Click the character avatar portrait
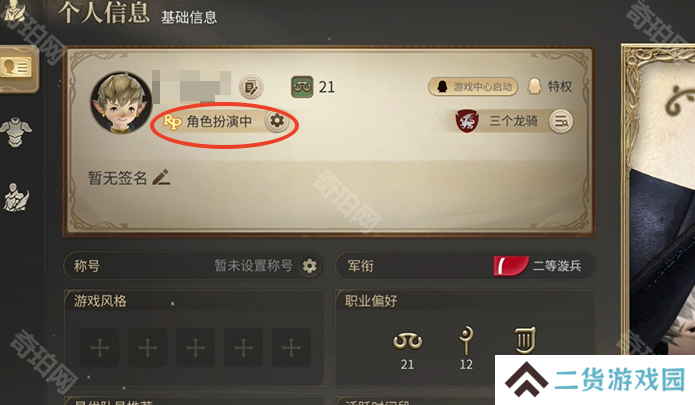 point(121,103)
